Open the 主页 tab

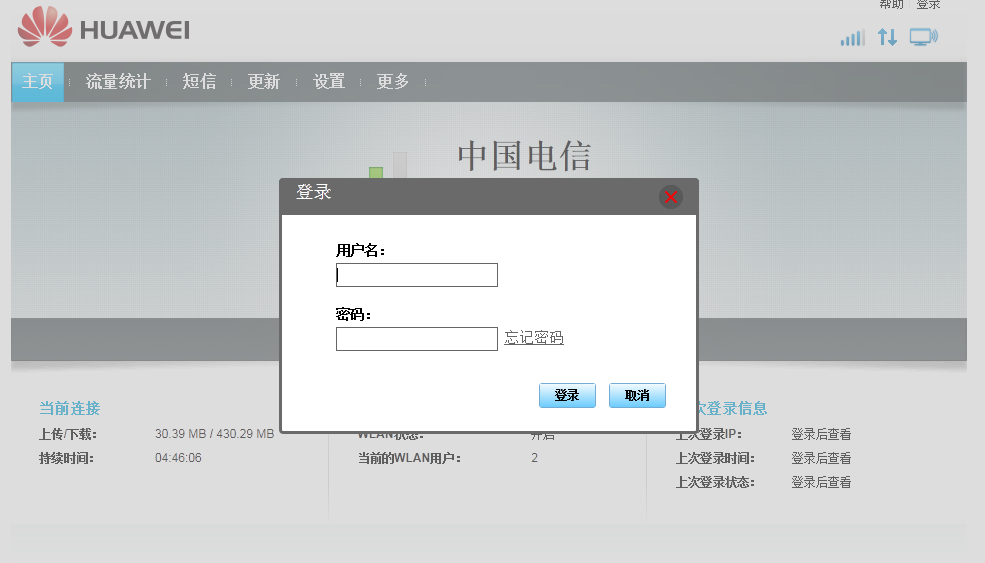(38, 82)
